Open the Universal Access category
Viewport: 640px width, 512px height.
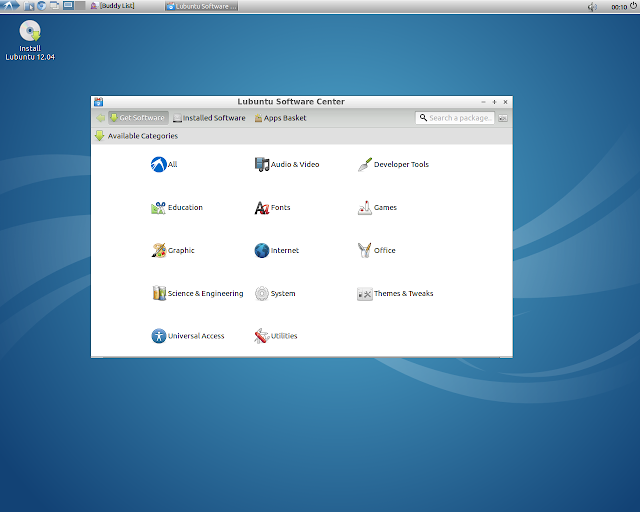click(x=188, y=336)
